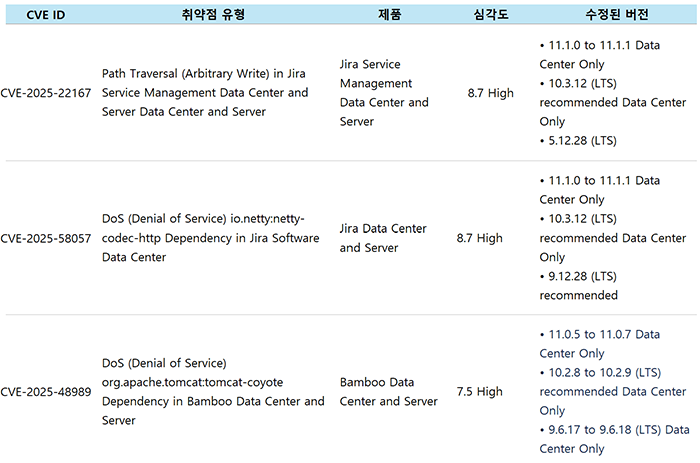The height and width of the screenshot is (463, 700).
Task: Select the CVE-2025-48989 identifier
Action: [x=46, y=391]
